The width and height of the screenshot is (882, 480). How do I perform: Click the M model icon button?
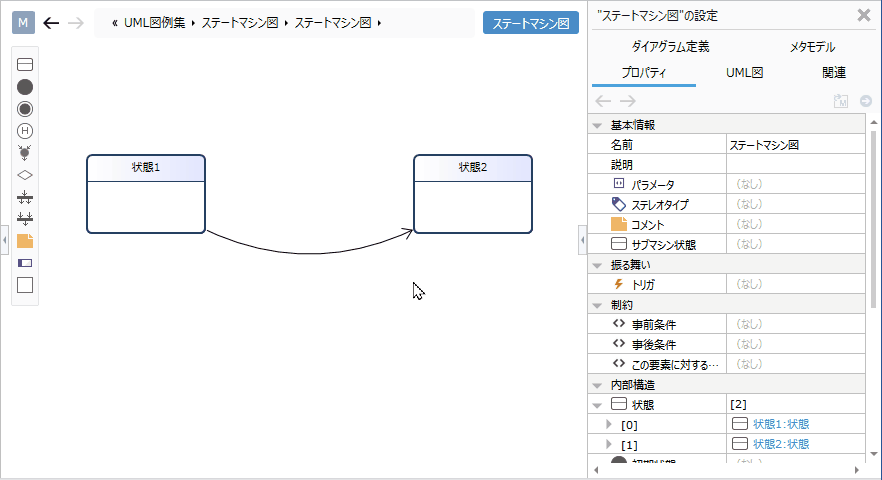tap(23, 23)
